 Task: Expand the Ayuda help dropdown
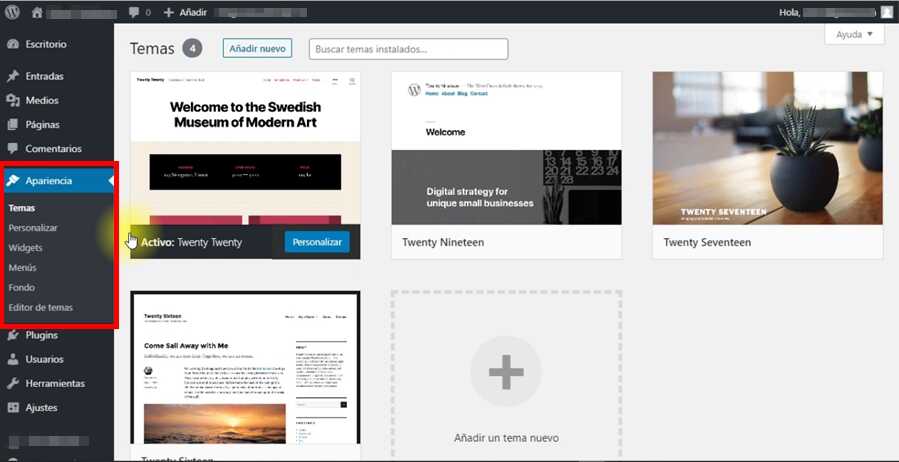tap(854, 34)
